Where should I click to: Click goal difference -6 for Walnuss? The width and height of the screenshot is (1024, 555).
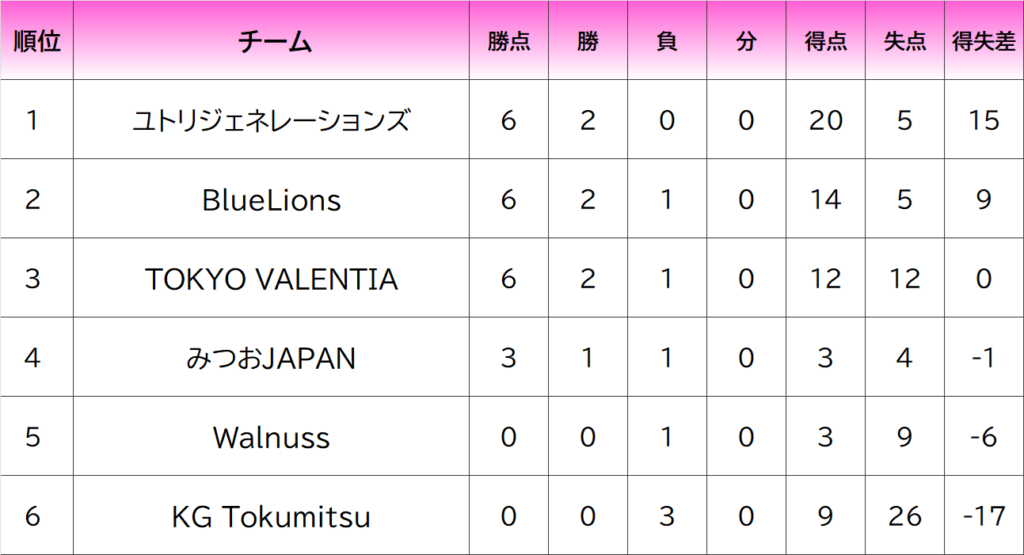click(x=984, y=437)
